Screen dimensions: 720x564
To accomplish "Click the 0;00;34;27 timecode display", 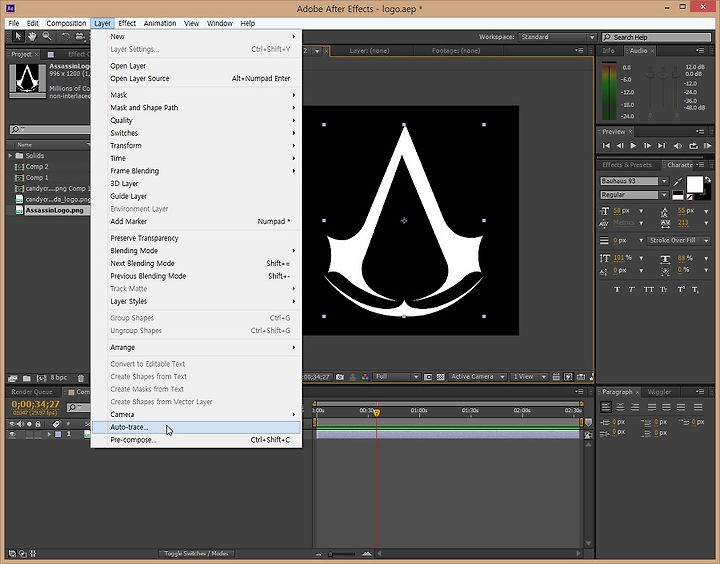I will (35, 404).
